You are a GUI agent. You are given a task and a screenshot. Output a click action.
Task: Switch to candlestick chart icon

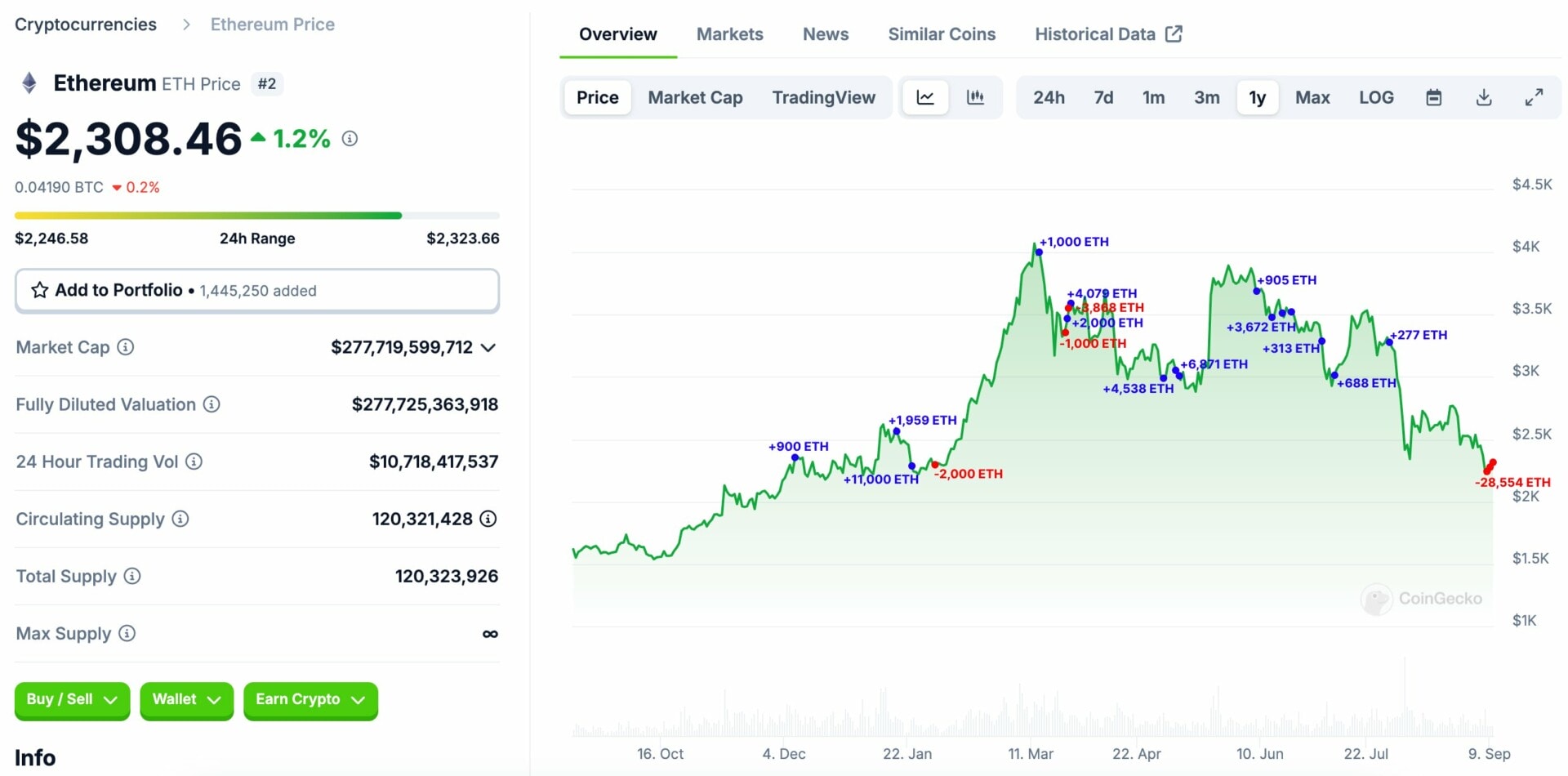tap(975, 98)
